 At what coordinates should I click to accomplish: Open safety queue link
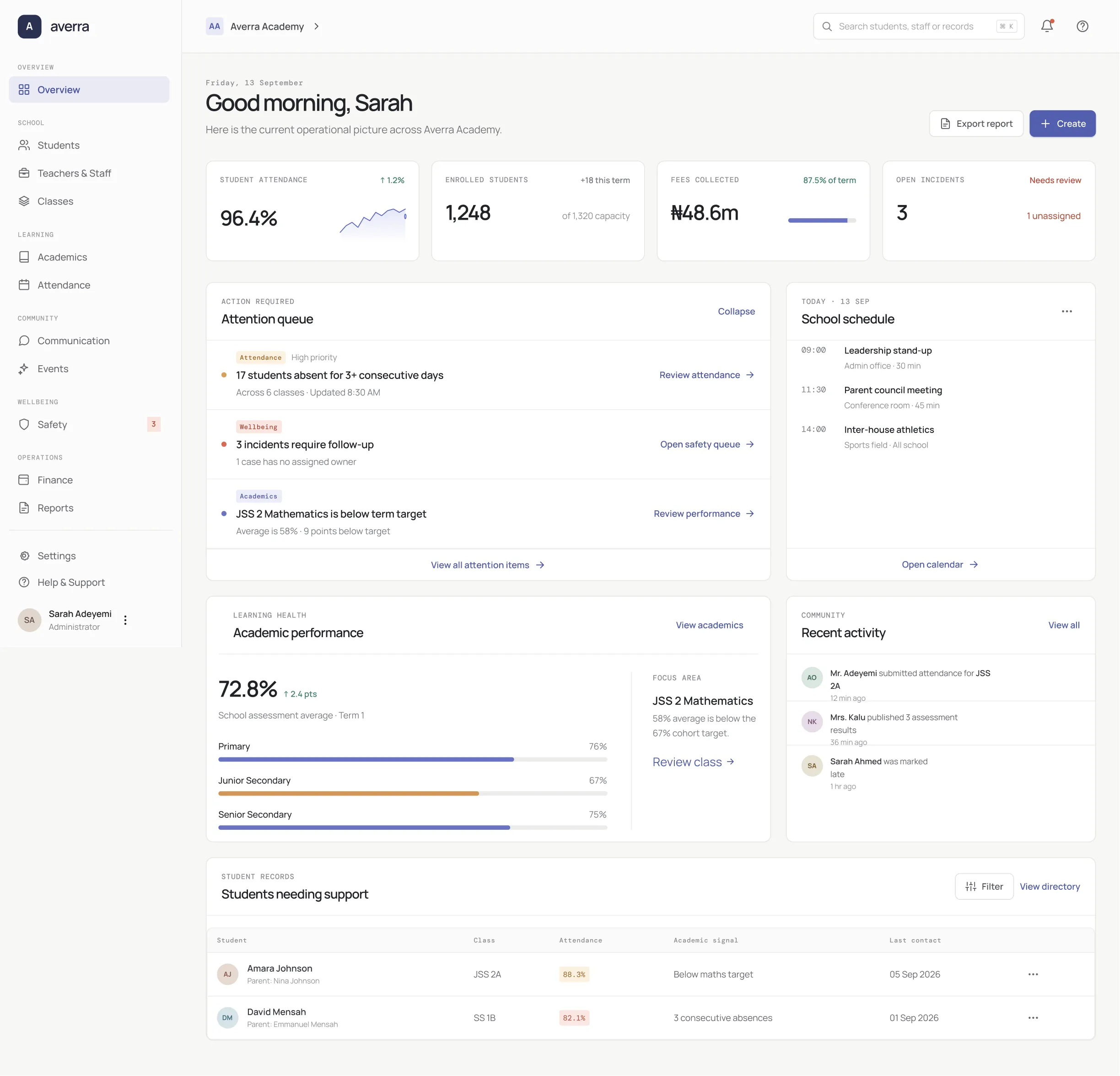tap(707, 444)
